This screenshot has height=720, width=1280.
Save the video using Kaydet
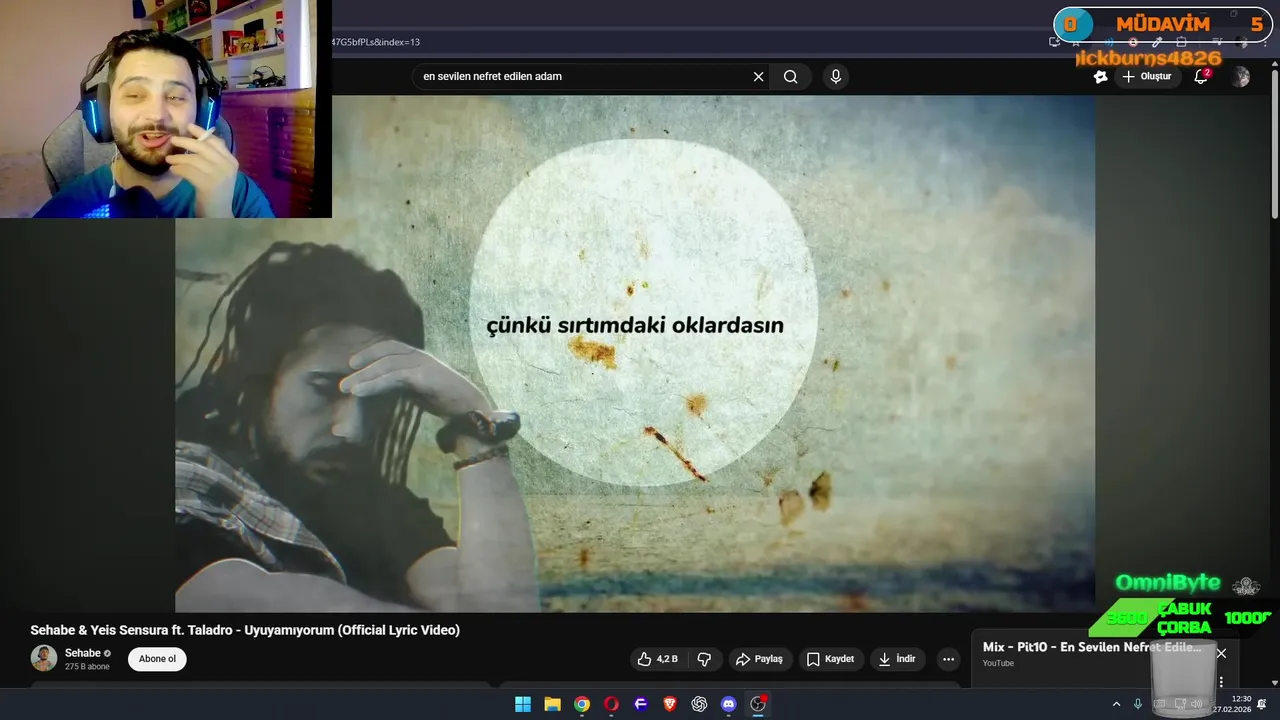830,659
